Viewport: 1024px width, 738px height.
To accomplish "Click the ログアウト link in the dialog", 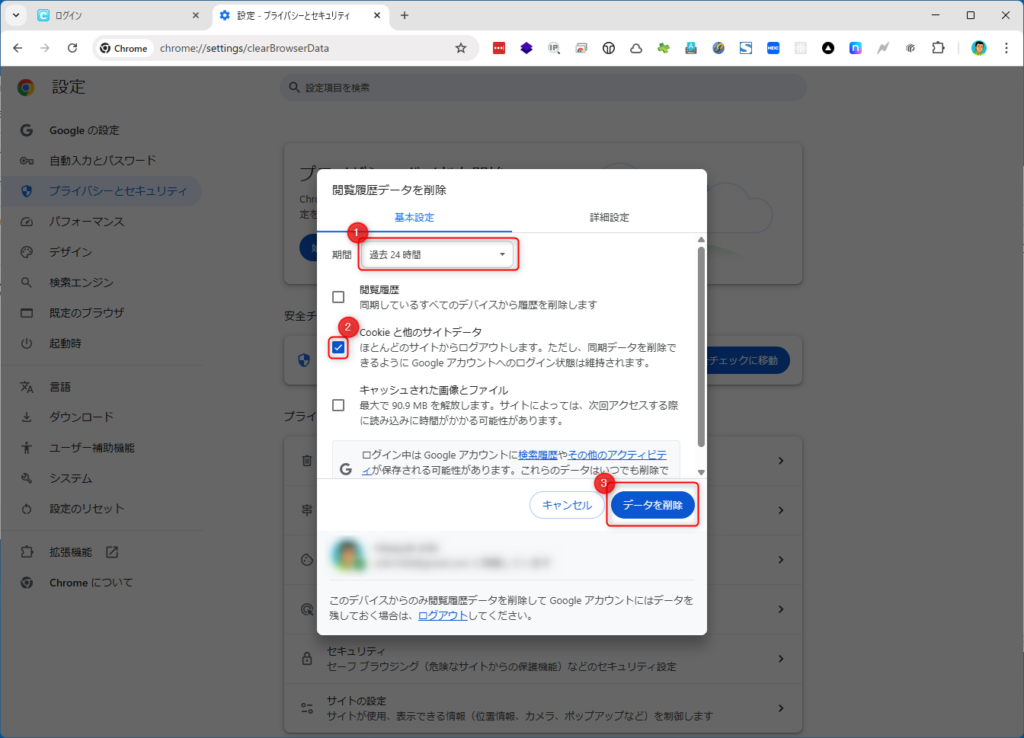I will pos(441,616).
